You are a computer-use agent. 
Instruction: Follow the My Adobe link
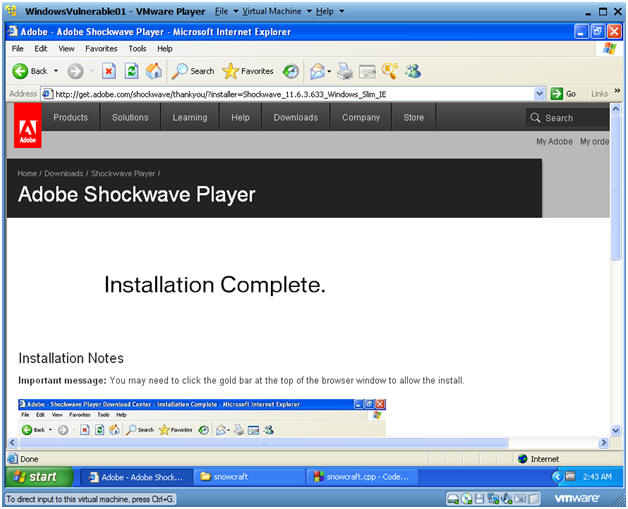coord(554,141)
